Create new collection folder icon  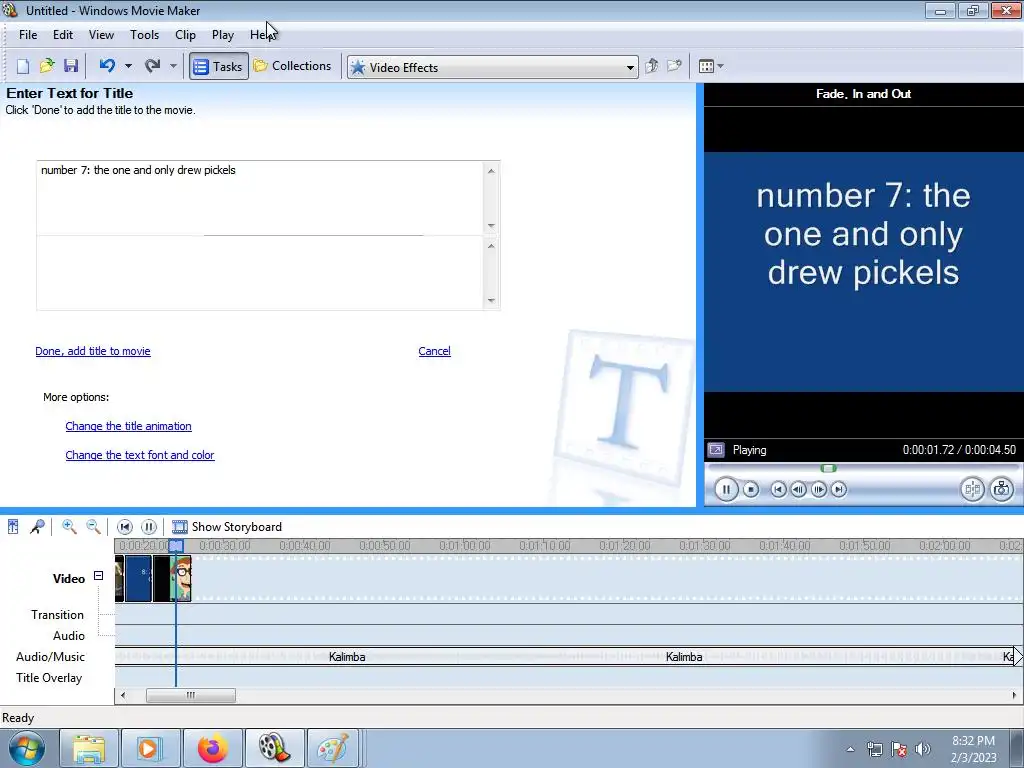tap(674, 66)
